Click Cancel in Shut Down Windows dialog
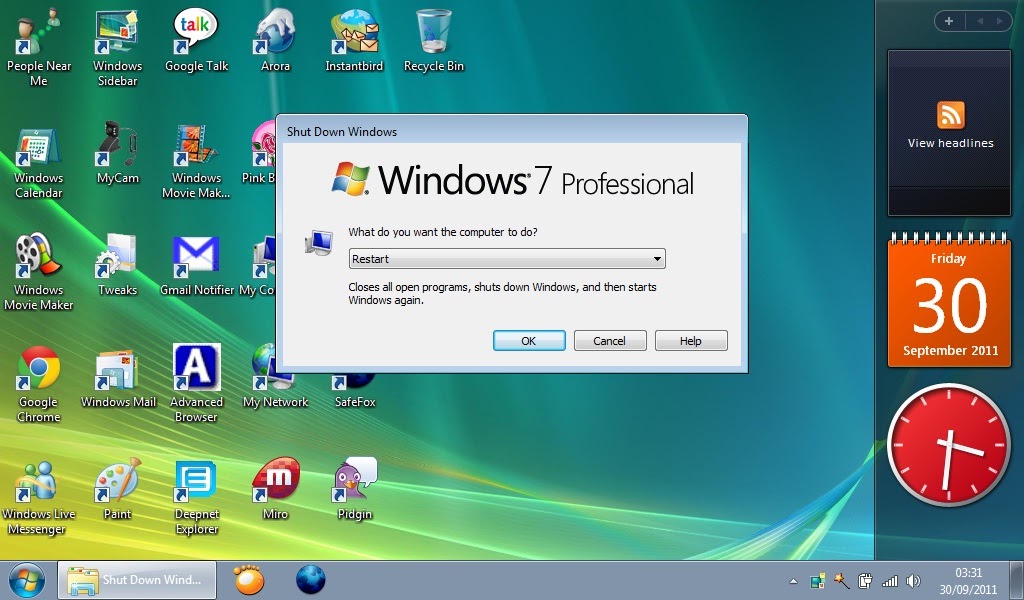 pos(609,341)
